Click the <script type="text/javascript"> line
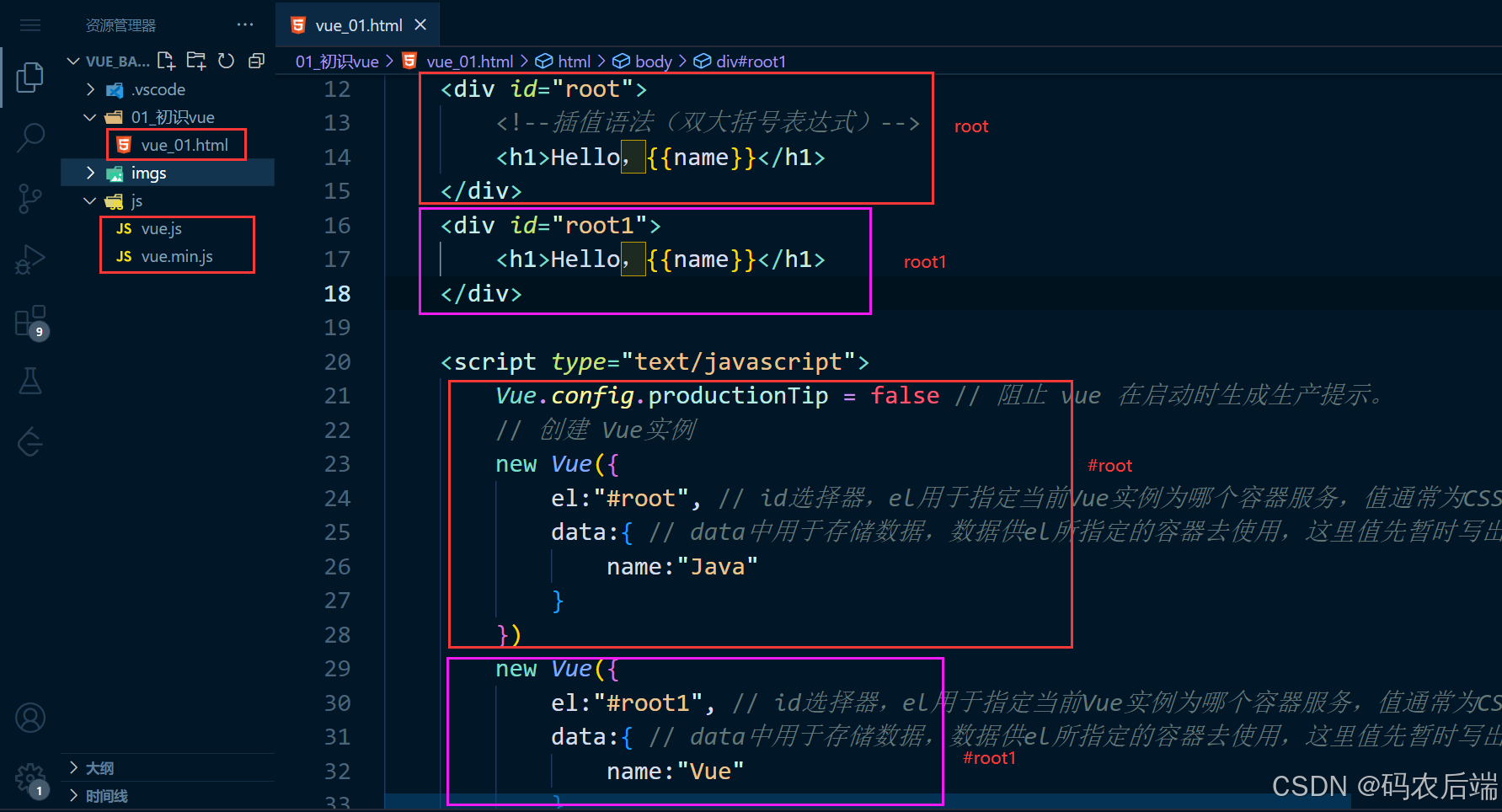 [655, 362]
